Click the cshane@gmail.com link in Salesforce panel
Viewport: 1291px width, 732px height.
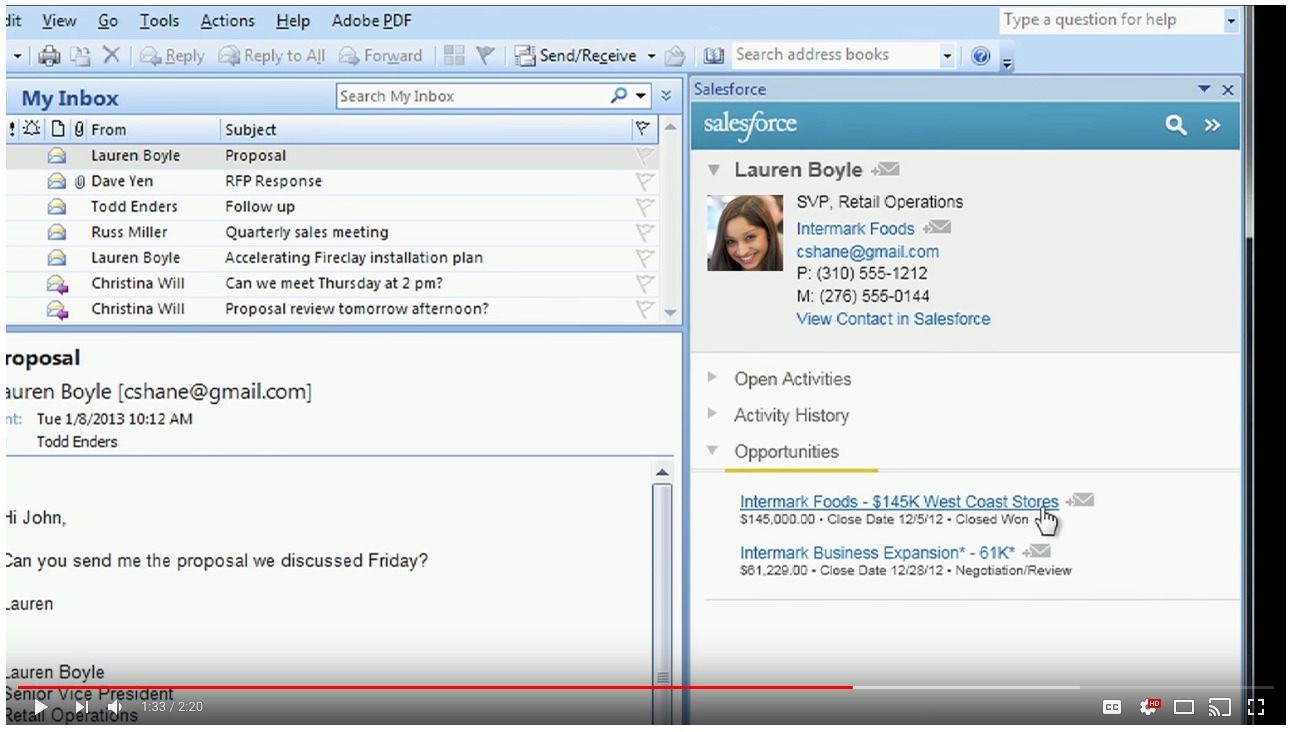867,251
